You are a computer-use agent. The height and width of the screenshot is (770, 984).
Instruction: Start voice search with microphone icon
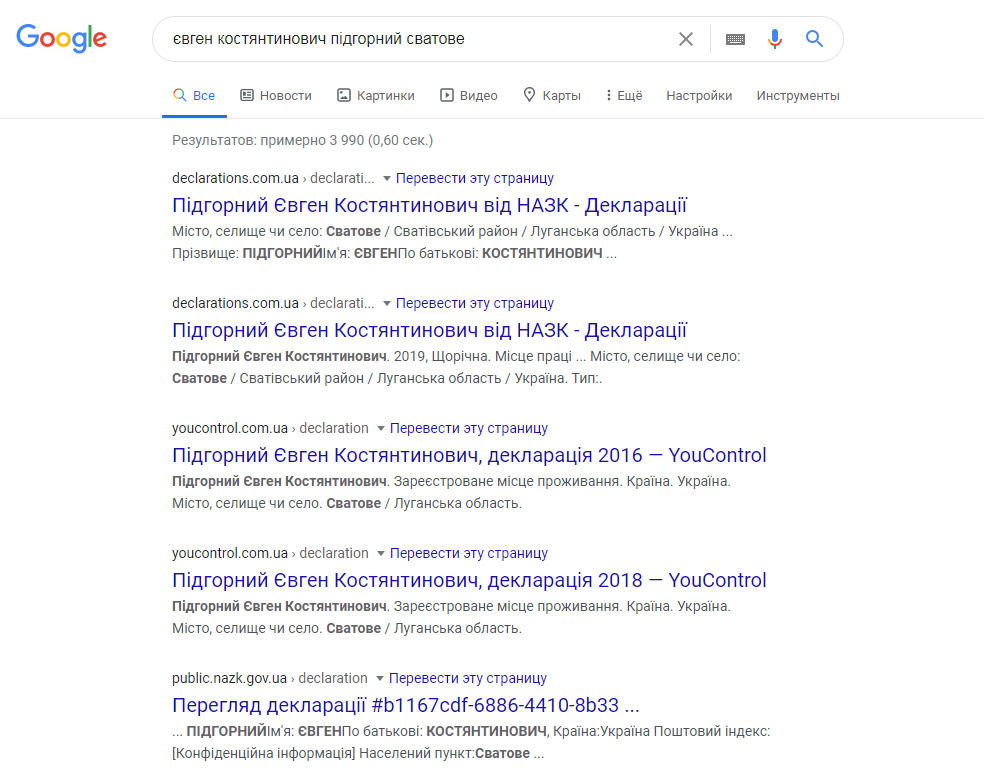(775, 39)
